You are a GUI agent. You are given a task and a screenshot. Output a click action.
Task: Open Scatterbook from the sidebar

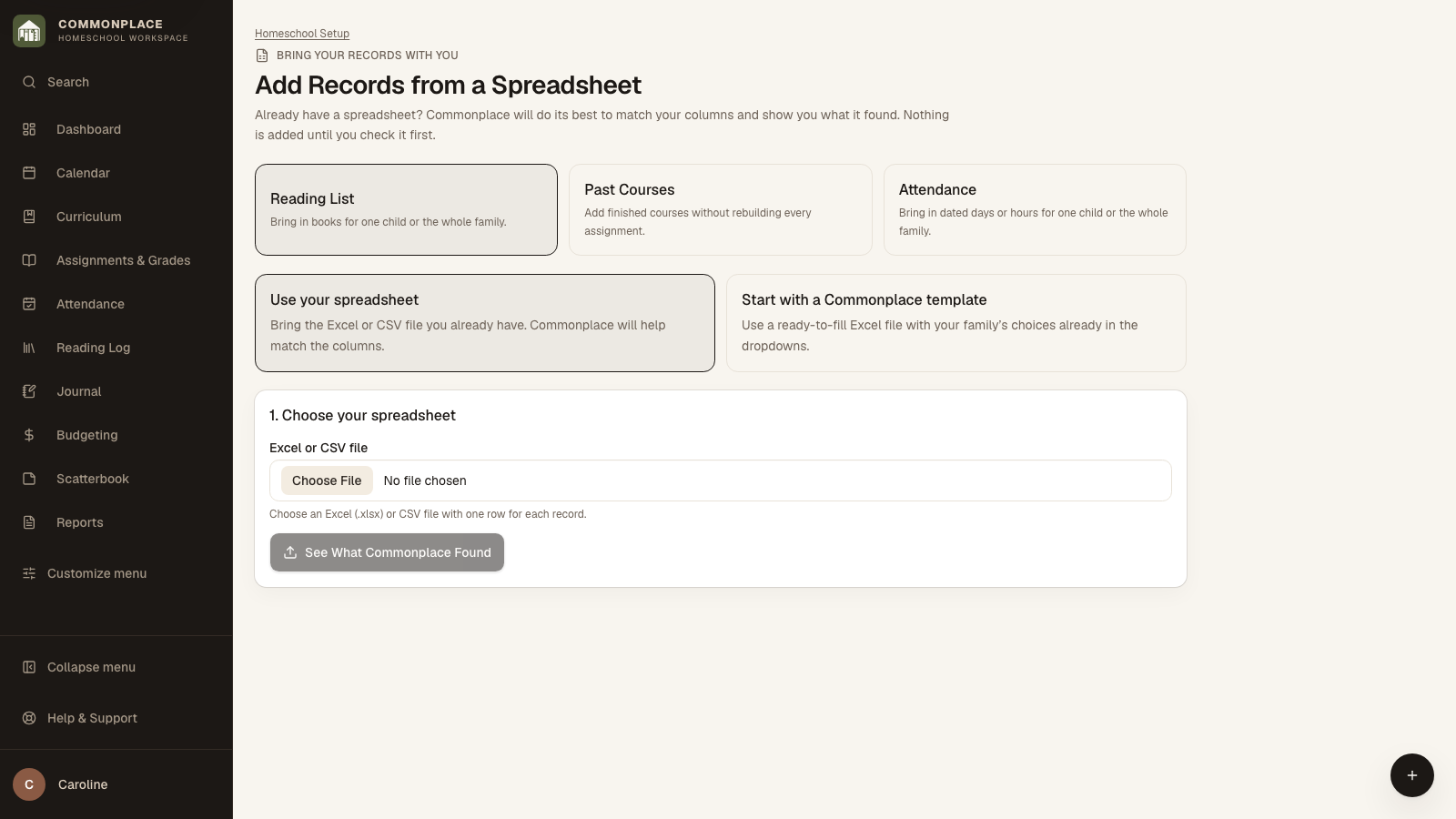click(116, 479)
